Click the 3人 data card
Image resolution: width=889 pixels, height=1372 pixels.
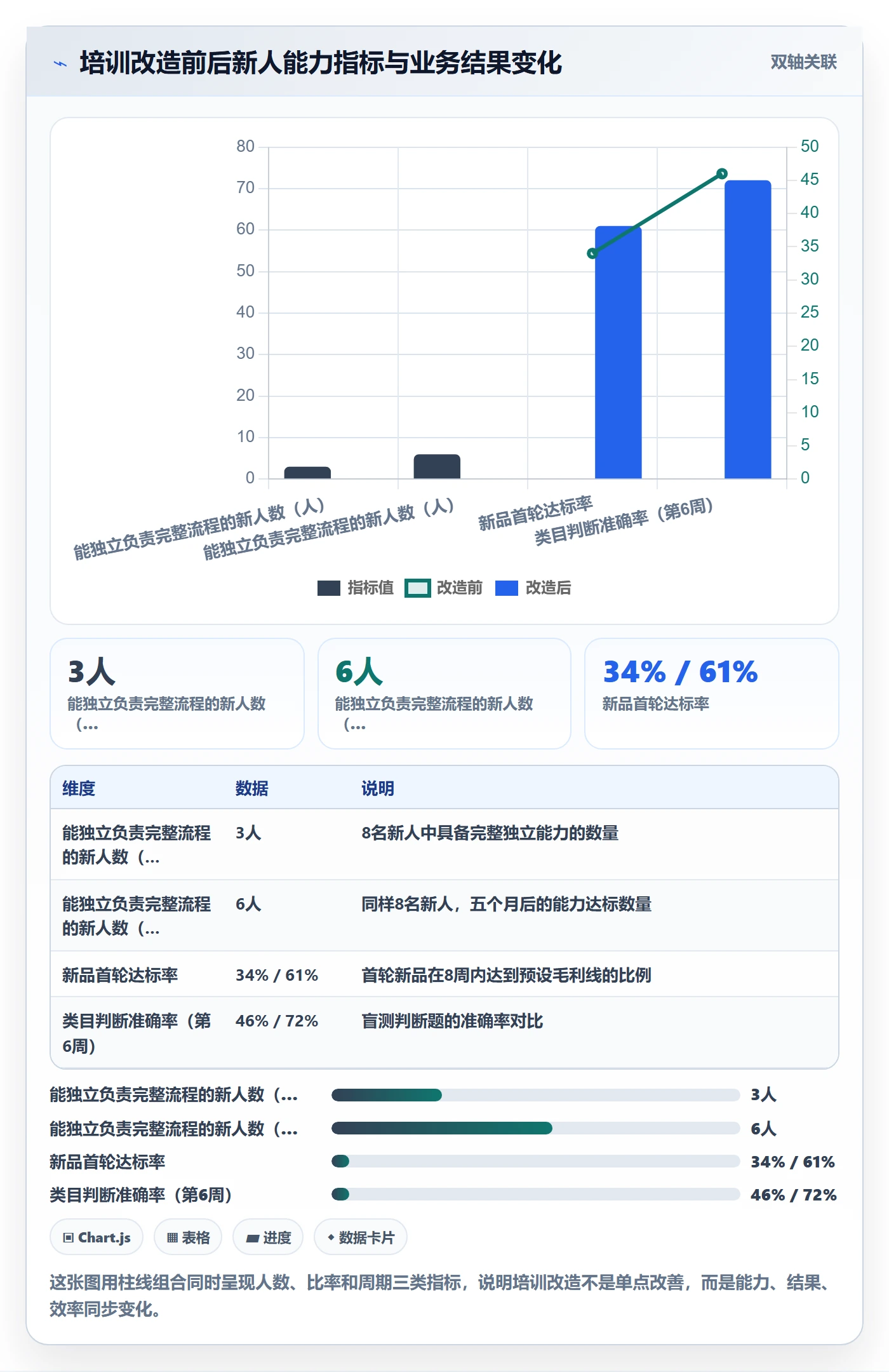177,694
